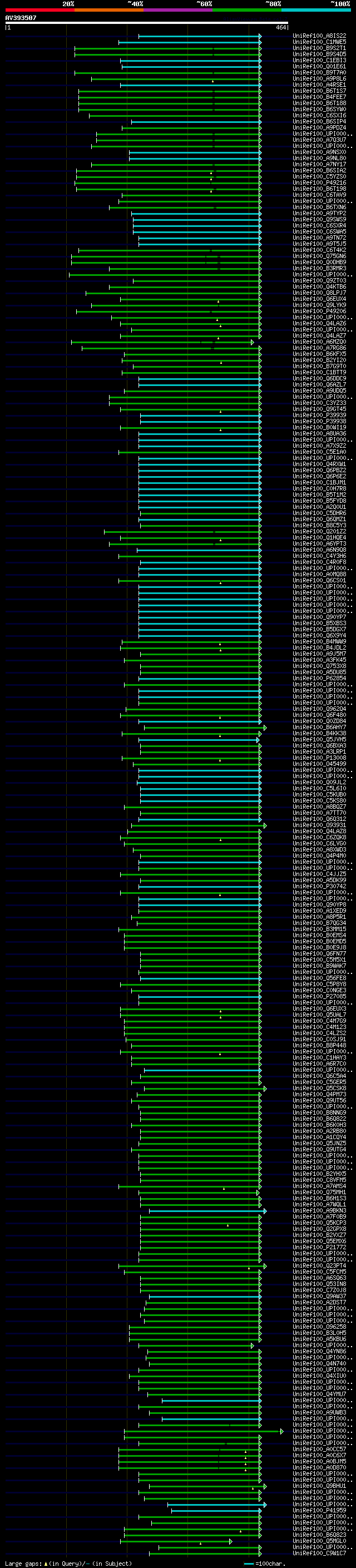Screen dimensions: 356x1568
Task: Select hit UniRef100_C1EBI3
Action: tap(319, 60)
